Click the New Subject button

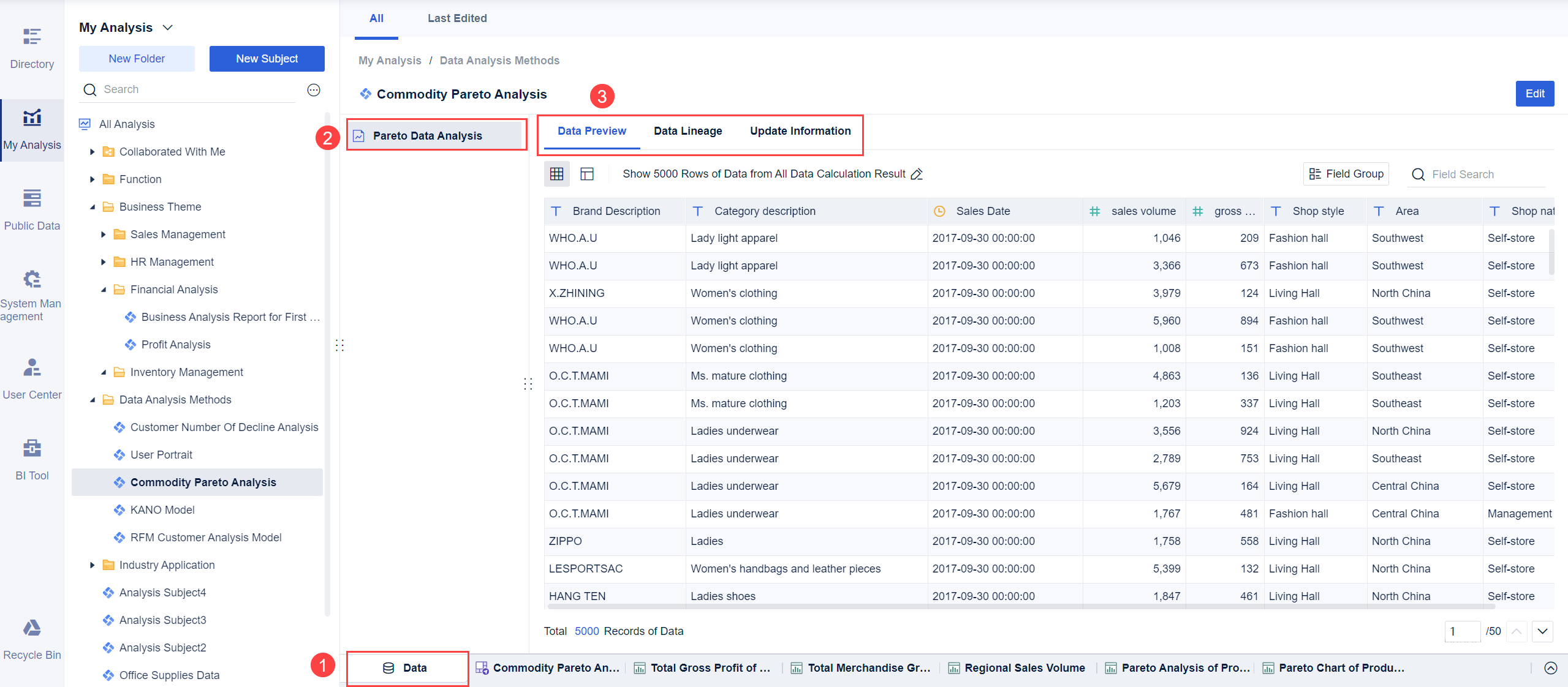267,59
